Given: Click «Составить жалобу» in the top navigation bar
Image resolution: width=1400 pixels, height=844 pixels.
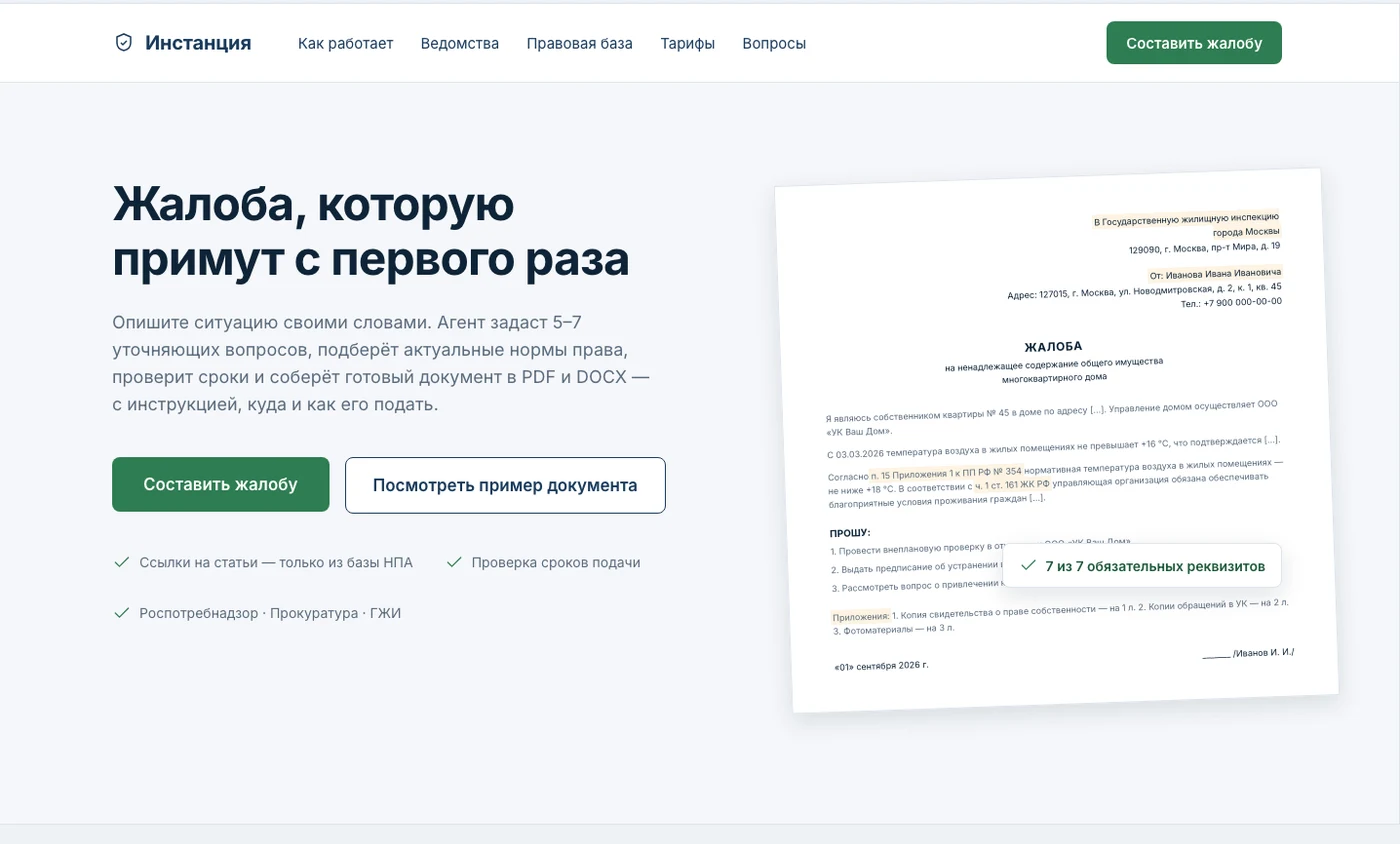Looking at the screenshot, I should [x=1194, y=43].
